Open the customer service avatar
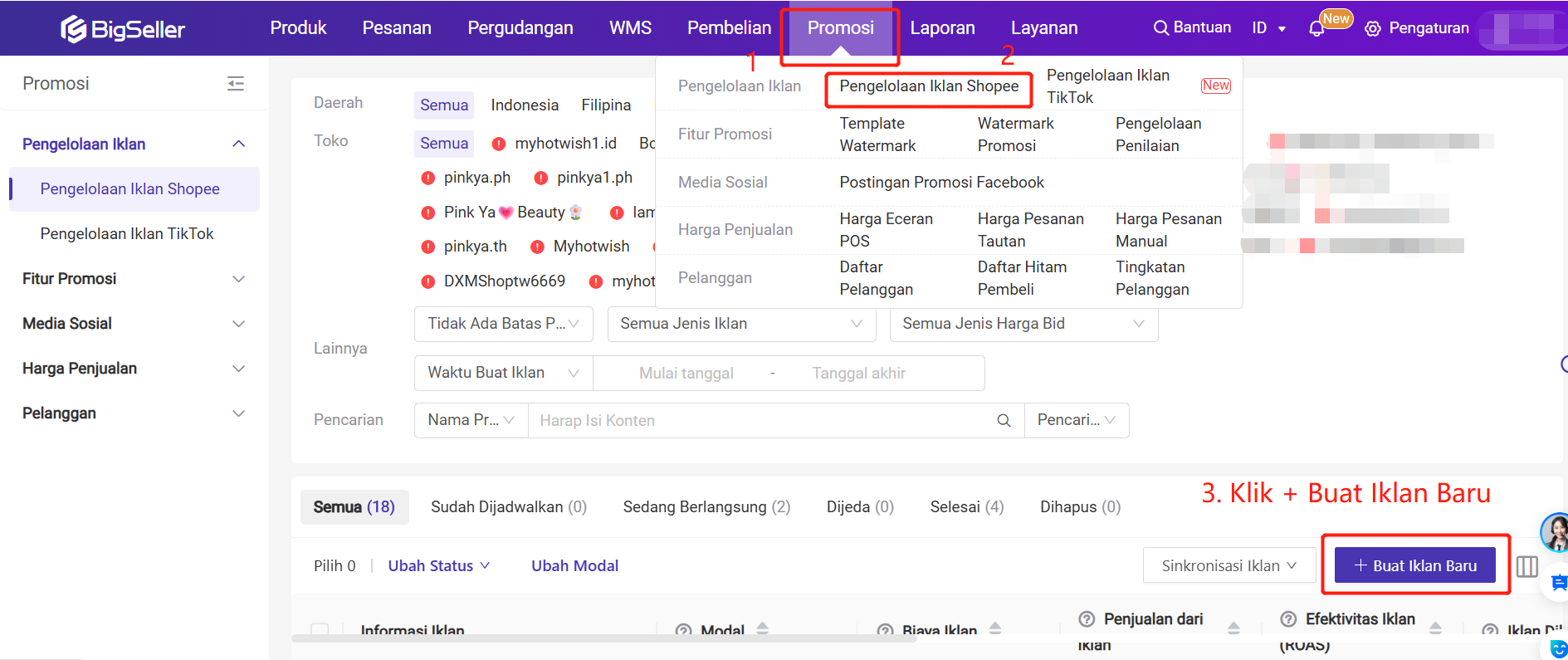Image resolution: width=1568 pixels, height=660 pixels. (x=1555, y=532)
